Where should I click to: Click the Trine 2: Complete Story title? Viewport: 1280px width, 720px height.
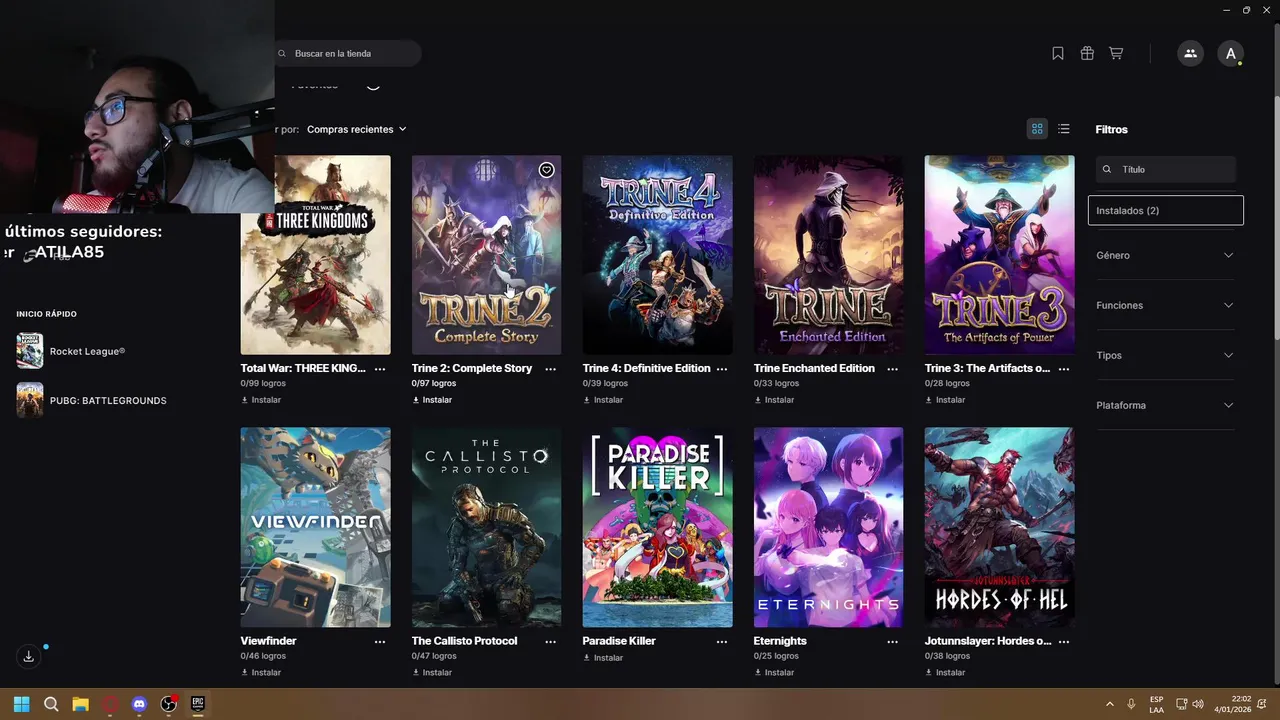click(x=472, y=369)
